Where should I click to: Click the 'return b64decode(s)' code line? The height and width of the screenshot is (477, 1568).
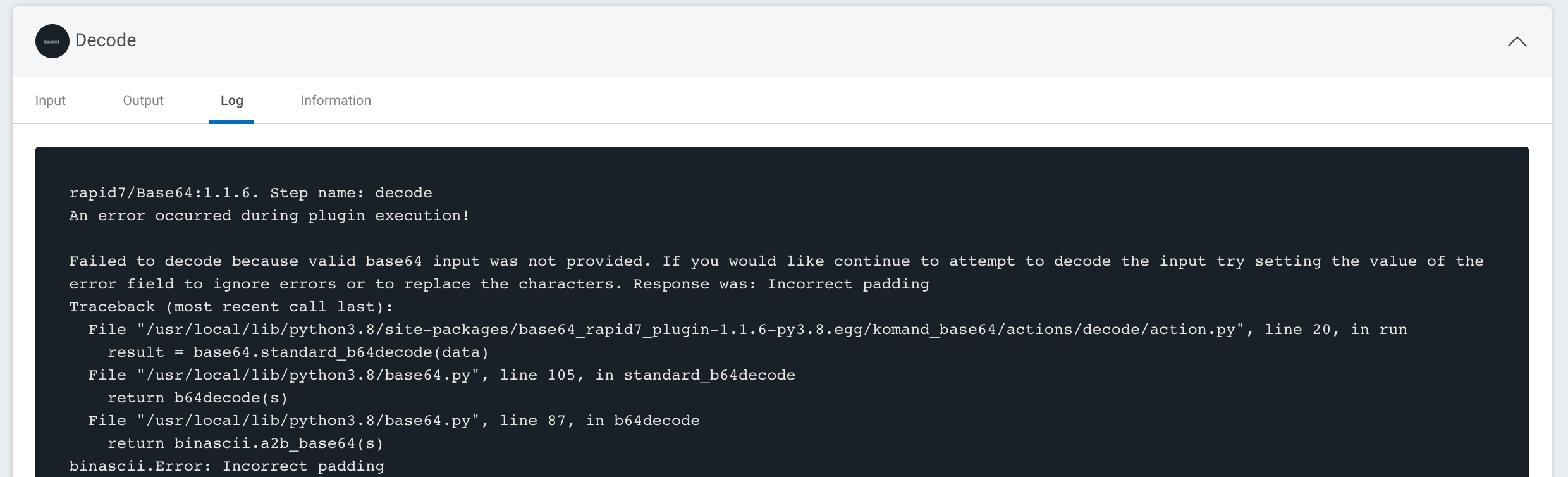[197, 398]
